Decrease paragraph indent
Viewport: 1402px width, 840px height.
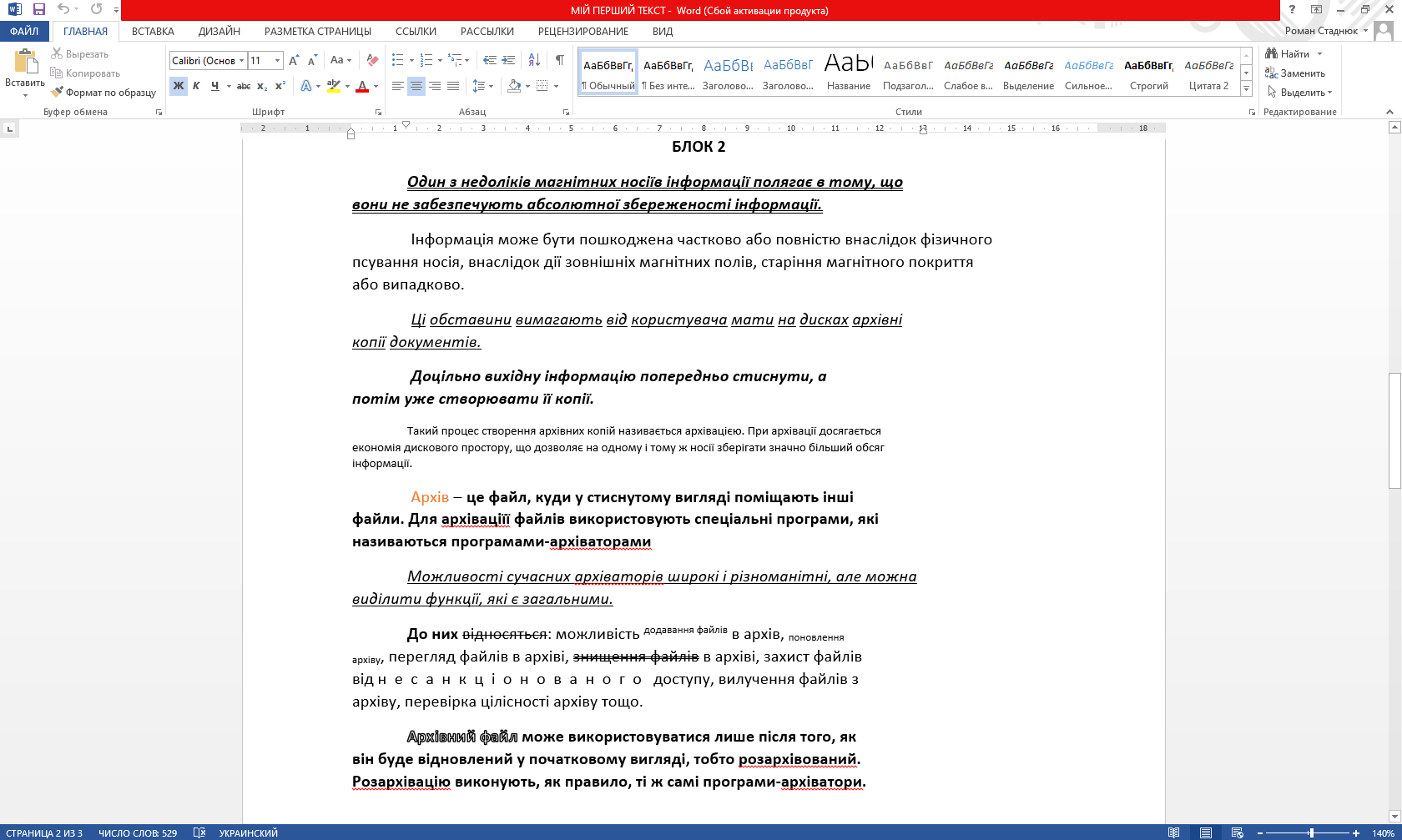[x=490, y=60]
